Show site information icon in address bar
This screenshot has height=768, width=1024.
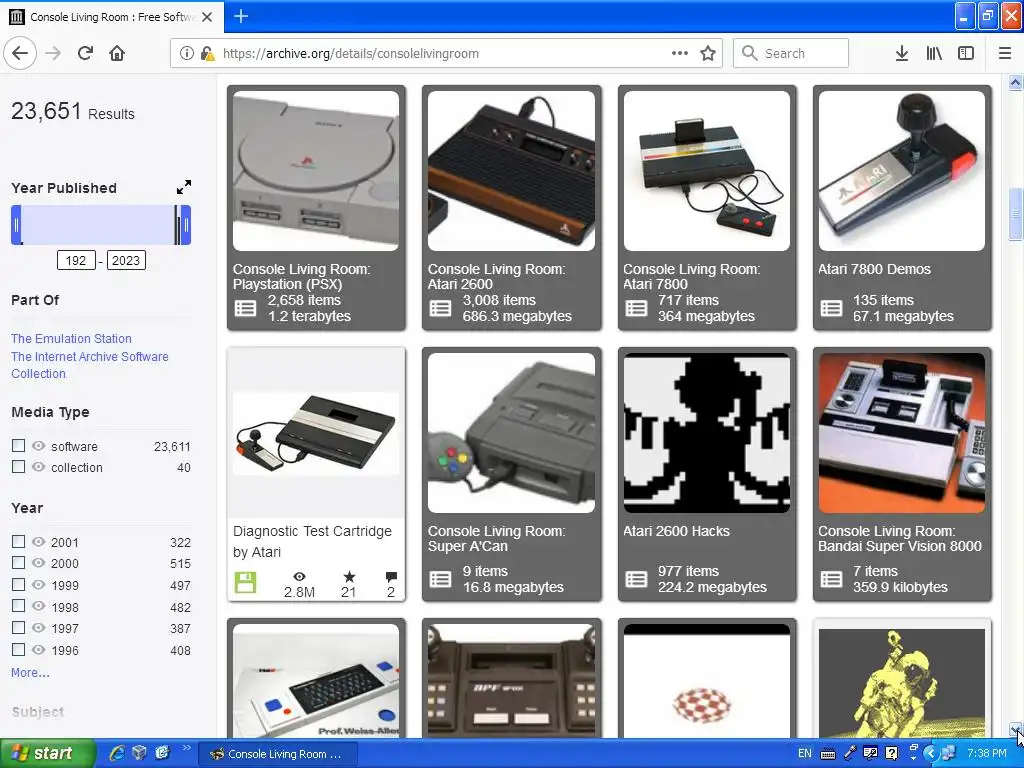coord(187,54)
